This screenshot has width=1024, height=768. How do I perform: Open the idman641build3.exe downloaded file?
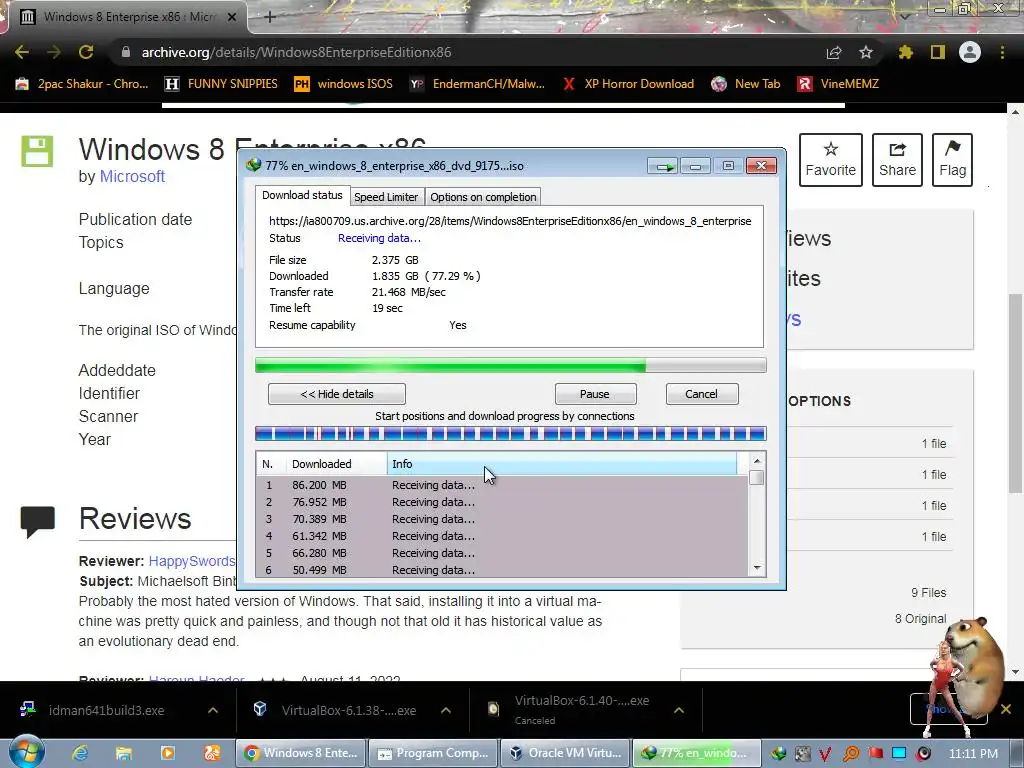click(x=104, y=711)
